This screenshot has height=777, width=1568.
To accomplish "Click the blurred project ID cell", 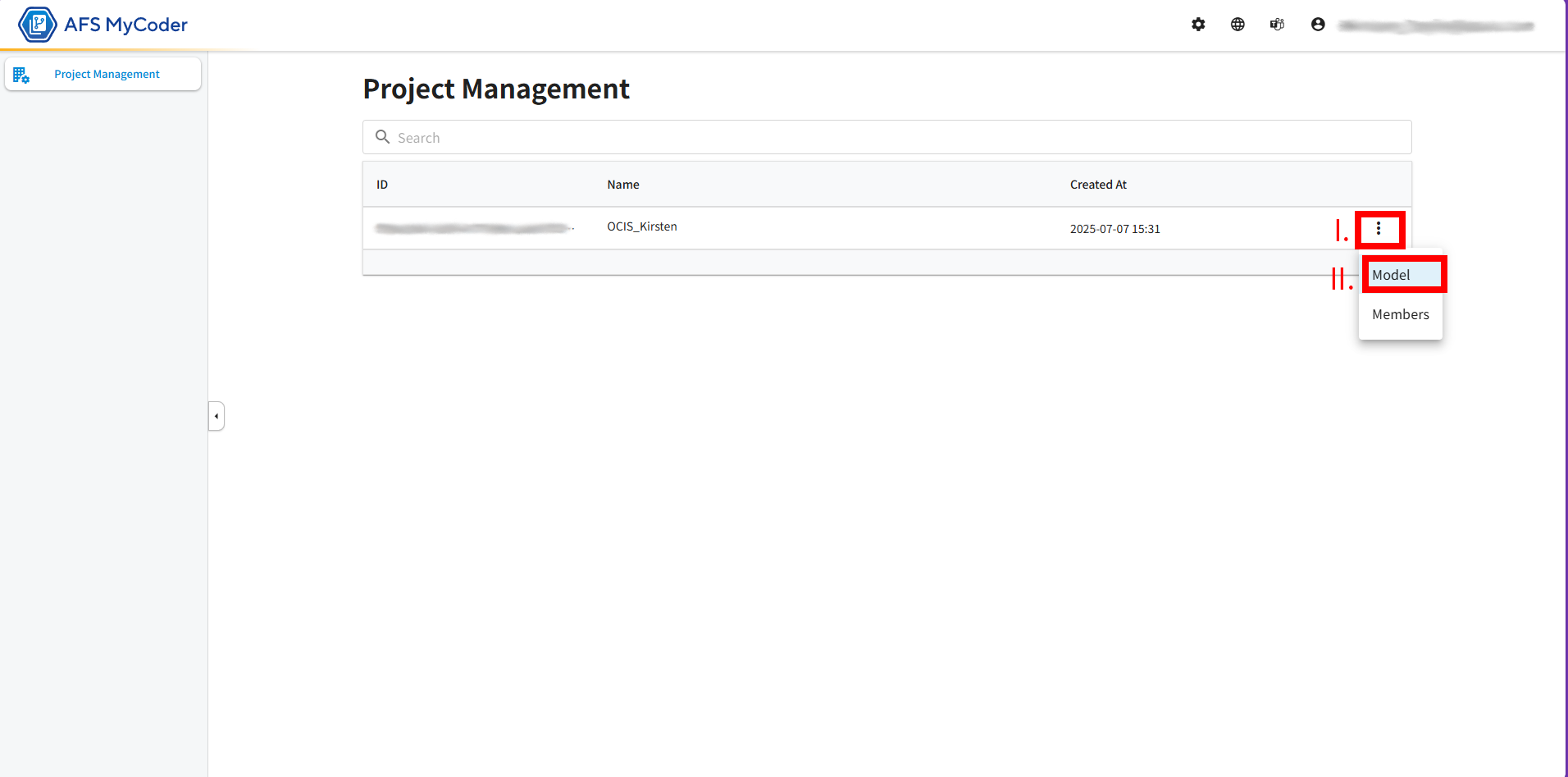I will [473, 228].
